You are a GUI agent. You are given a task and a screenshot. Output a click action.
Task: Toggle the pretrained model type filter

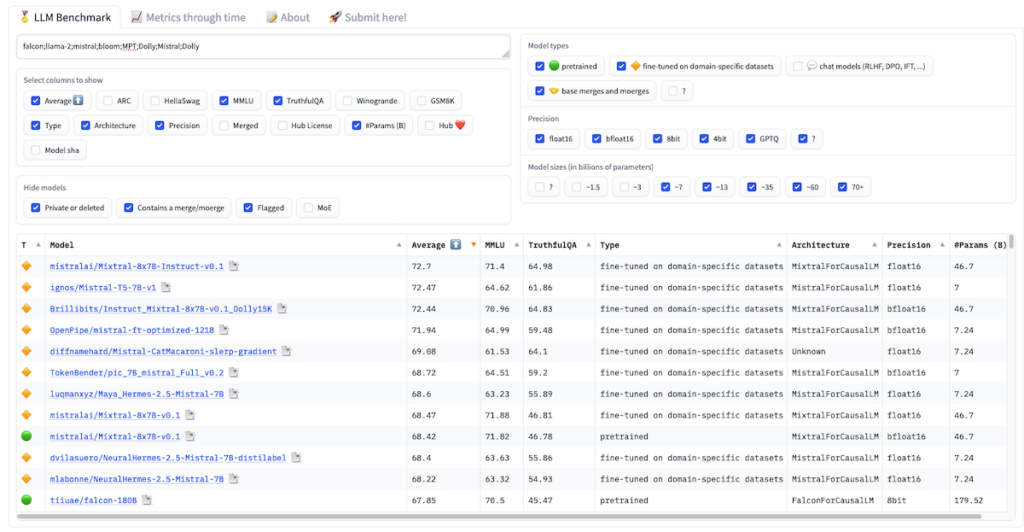539,66
